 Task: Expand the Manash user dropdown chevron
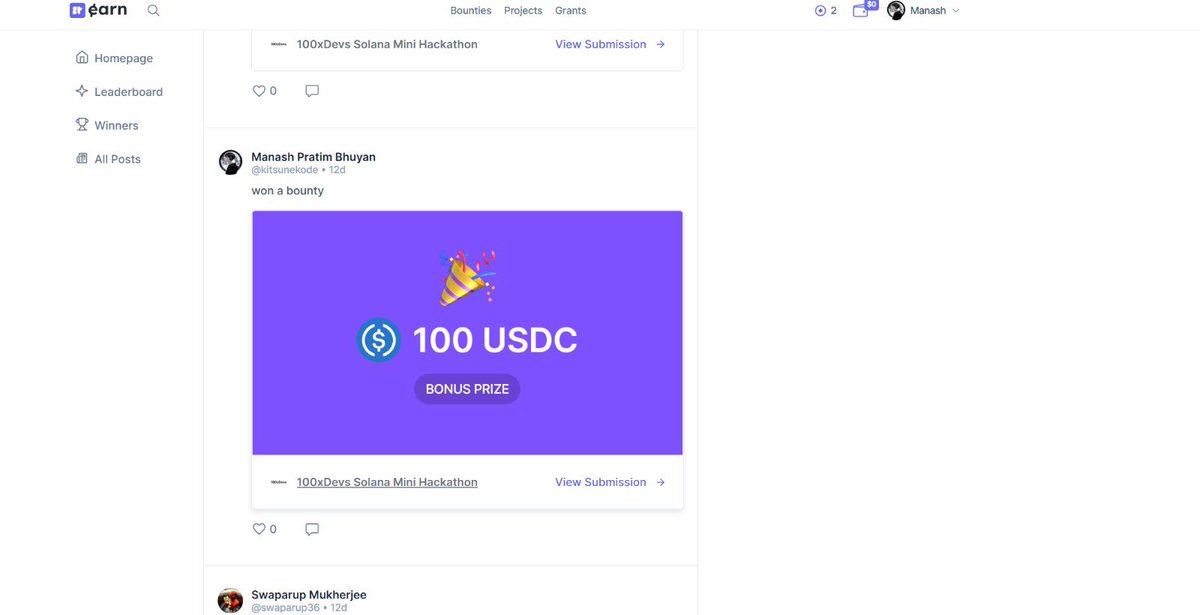tap(955, 10)
